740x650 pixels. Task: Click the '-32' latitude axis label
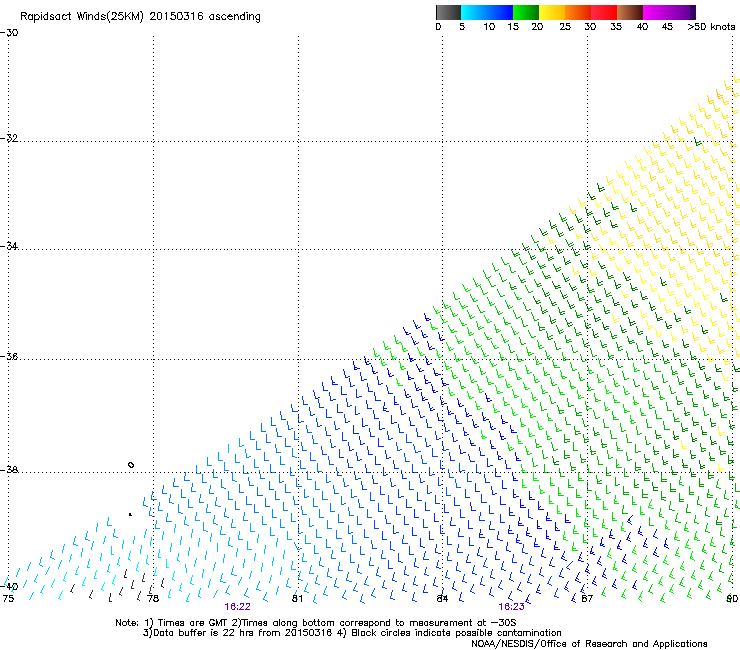tap(10, 138)
